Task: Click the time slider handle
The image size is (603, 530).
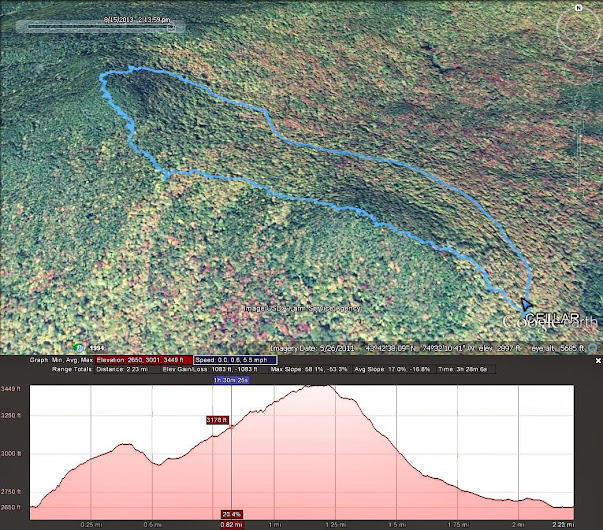Action: pos(172,28)
